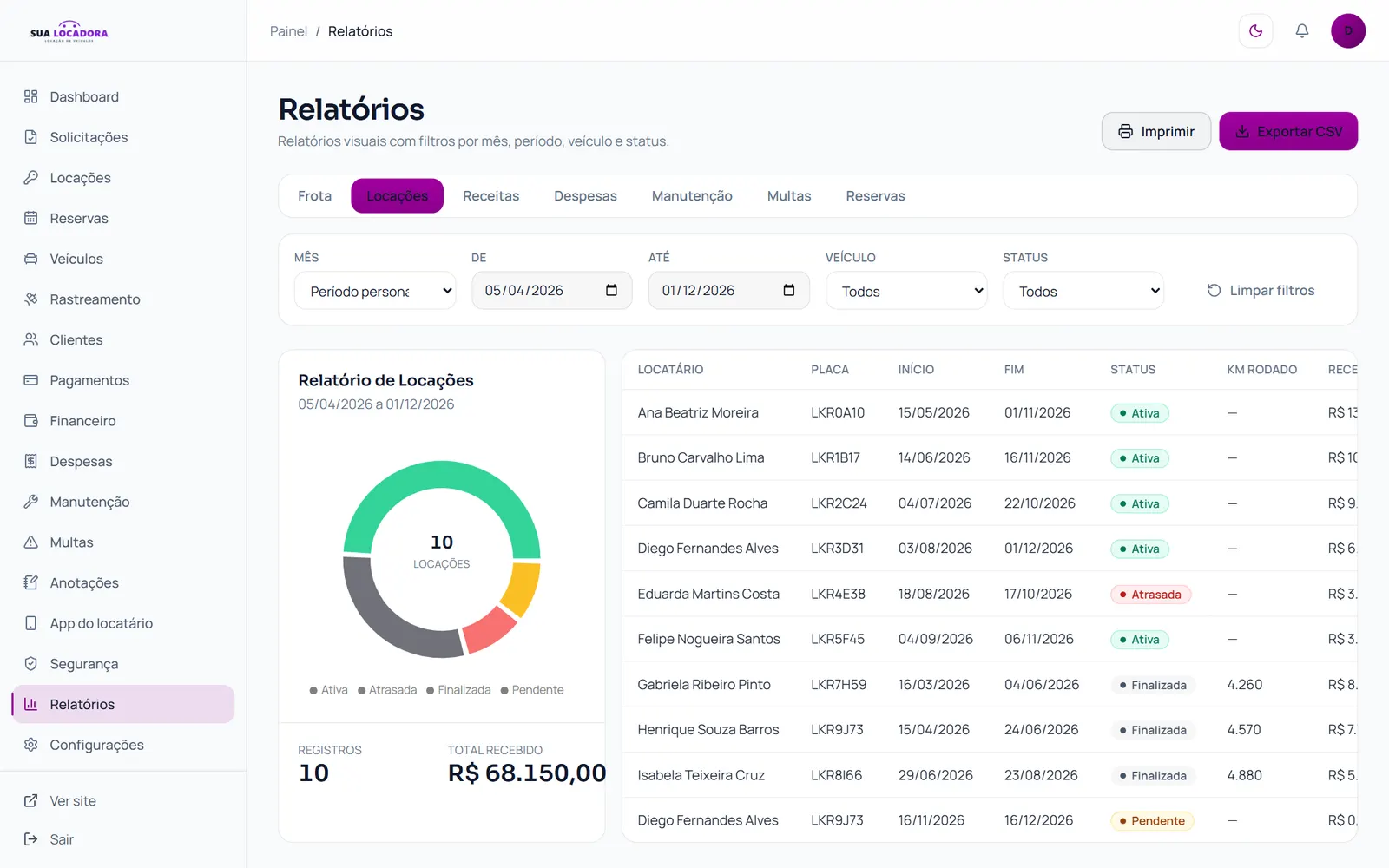
Task: Open calendar picker for De date
Action: pyautogui.click(x=611, y=290)
